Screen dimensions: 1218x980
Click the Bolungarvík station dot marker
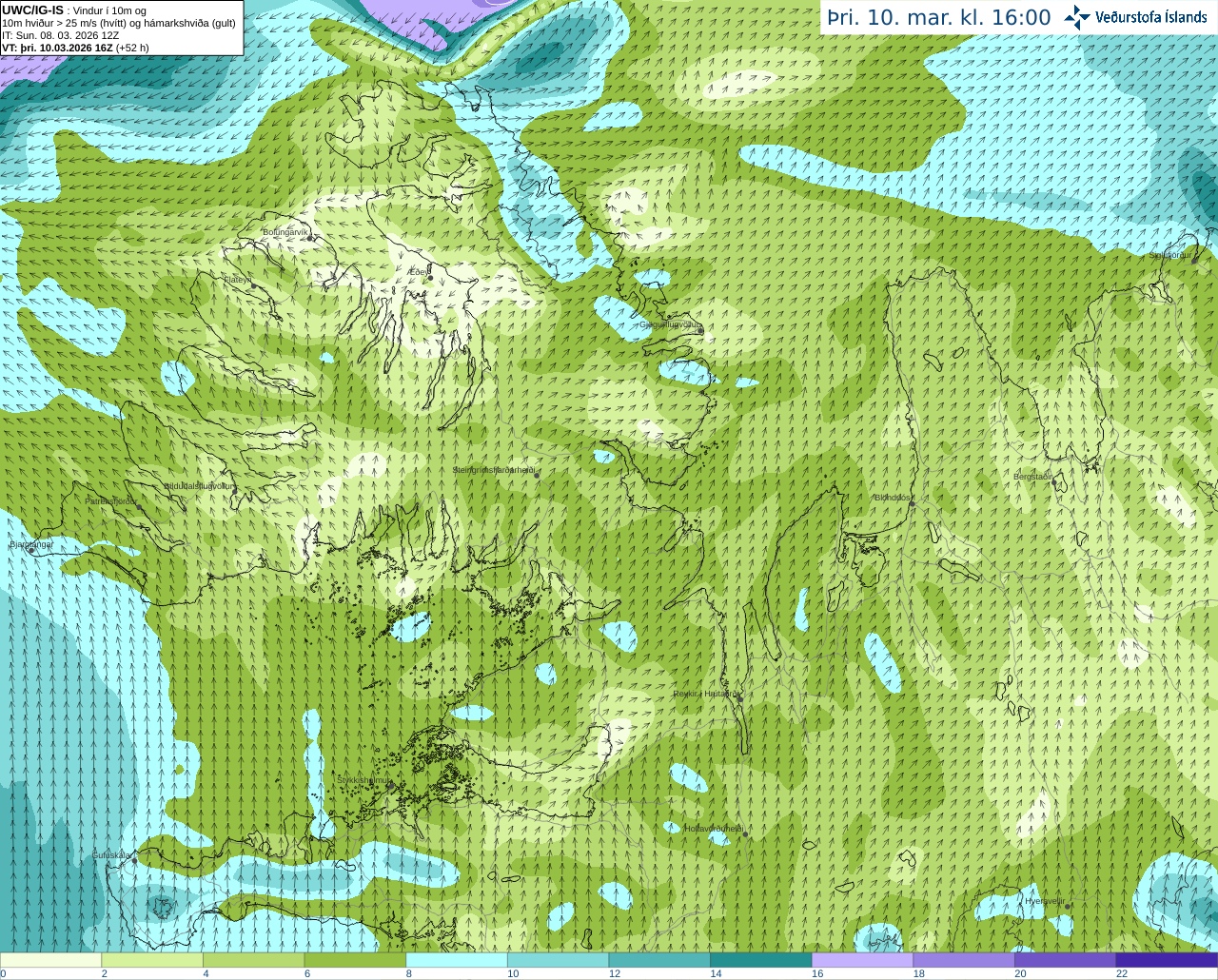[x=311, y=238]
